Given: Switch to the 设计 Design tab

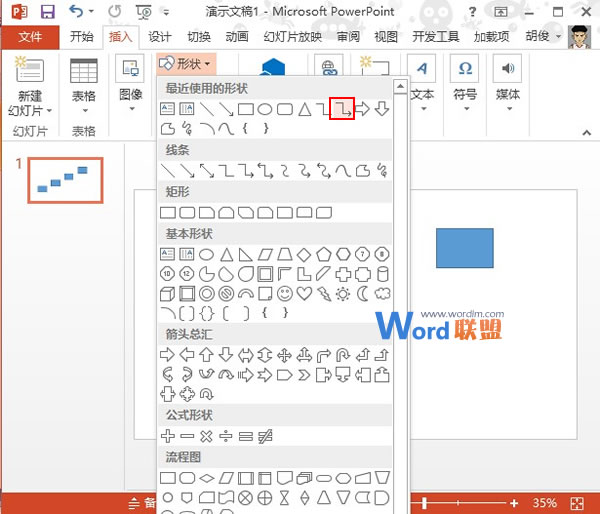Looking at the screenshot, I should point(160,37).
